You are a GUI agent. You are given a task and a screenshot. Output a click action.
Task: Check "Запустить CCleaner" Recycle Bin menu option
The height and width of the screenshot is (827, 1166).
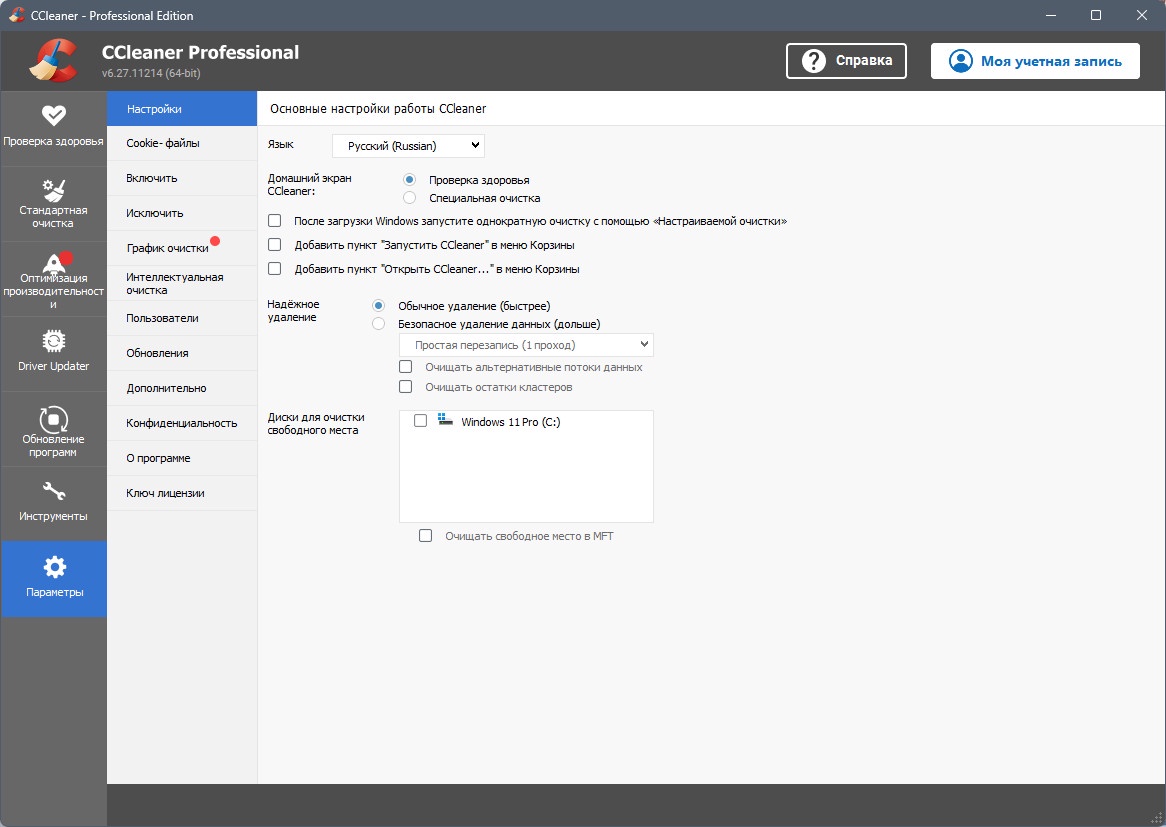tap(275, 245)
